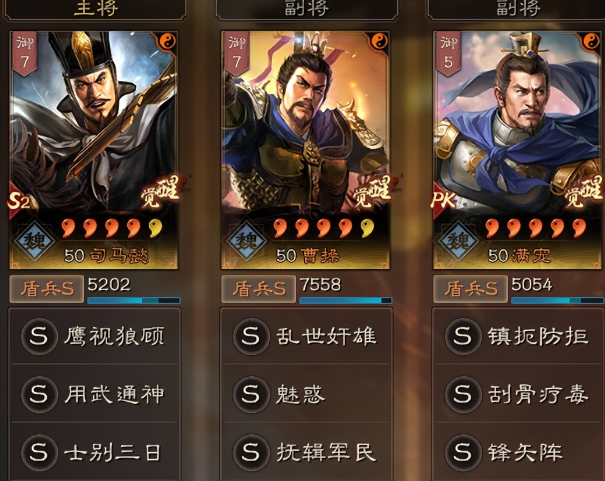The width and height of the screenshot is (605, 481).
Task: Select the 士别三日 skill slot
Action: coord(95,452)
